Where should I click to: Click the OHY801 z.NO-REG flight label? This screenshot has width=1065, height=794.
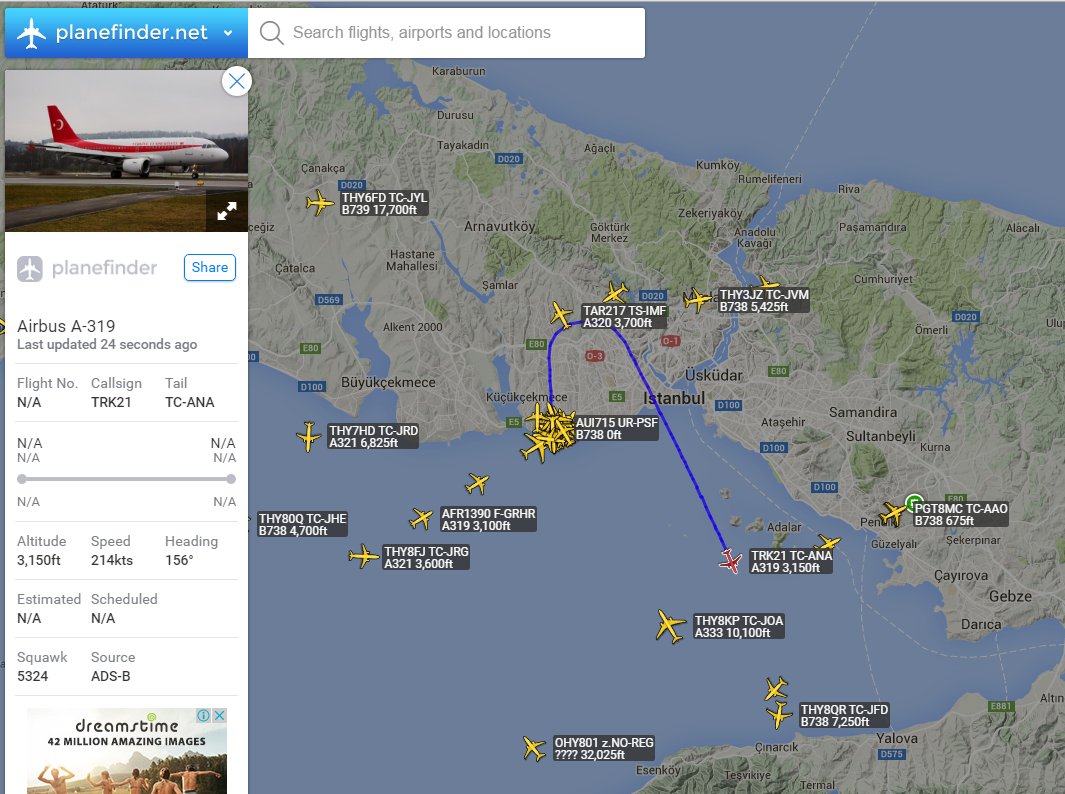click(x=604, y=748)
